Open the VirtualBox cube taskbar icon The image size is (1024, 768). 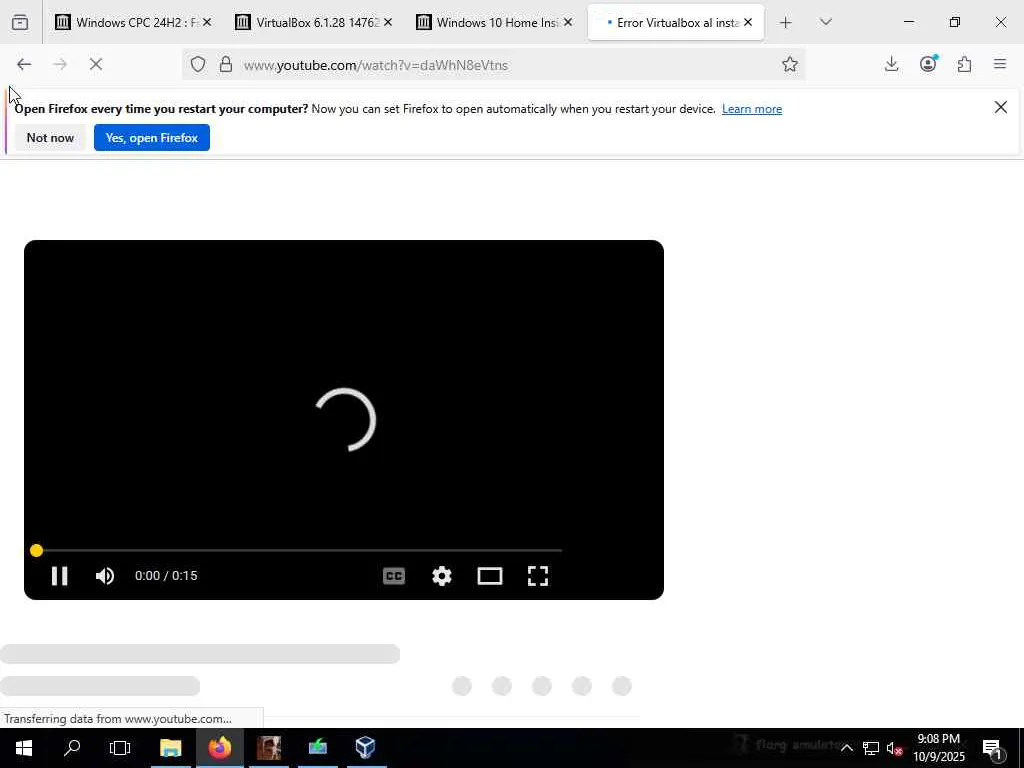366,747
